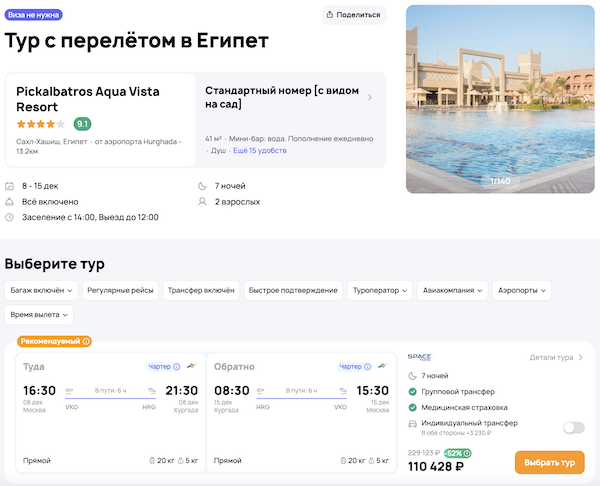The image size is (600, 486).
Task: Toggle the Трансфер включён filter chip
Action: click(200, 290)
